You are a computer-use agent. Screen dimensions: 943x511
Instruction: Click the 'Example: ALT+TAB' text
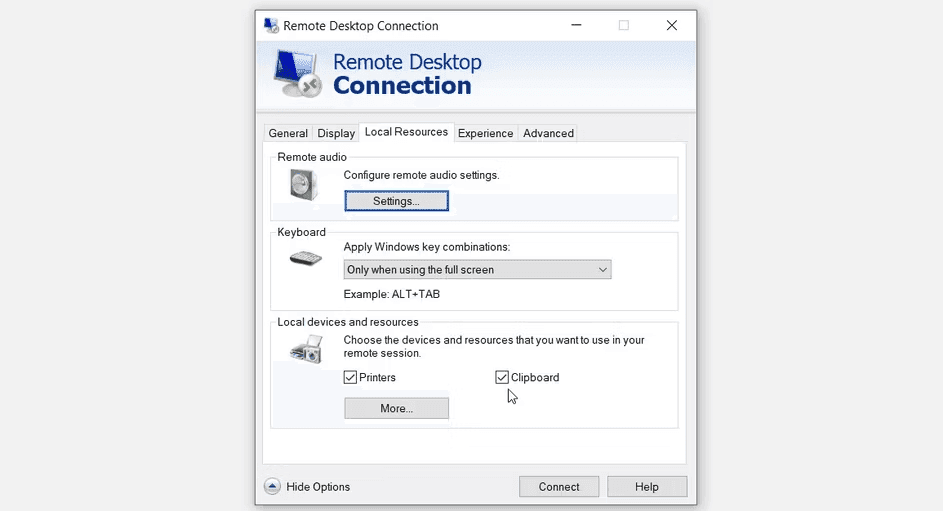click(x=392, y=294)
